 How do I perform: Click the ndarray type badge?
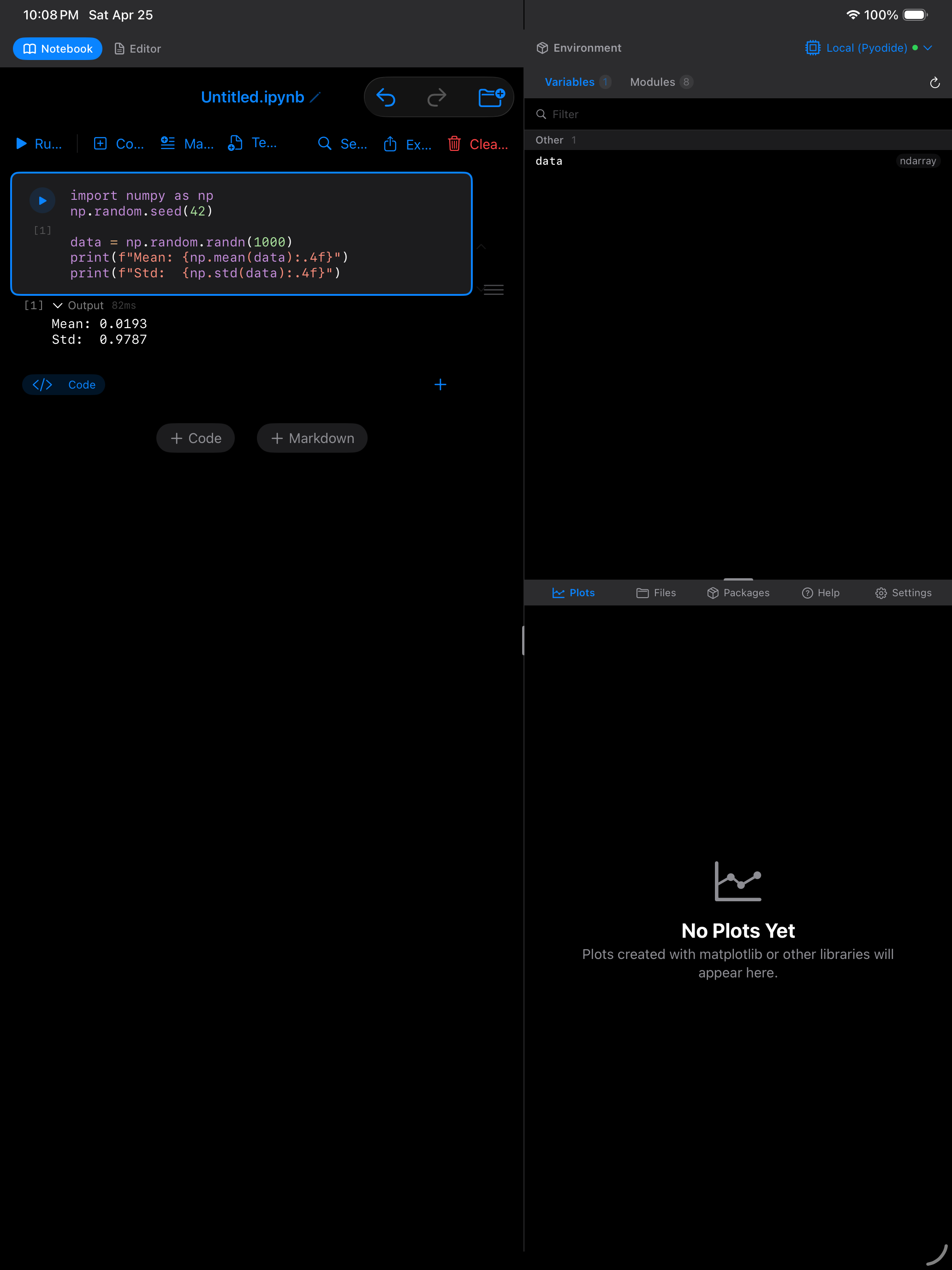[917, 162]
